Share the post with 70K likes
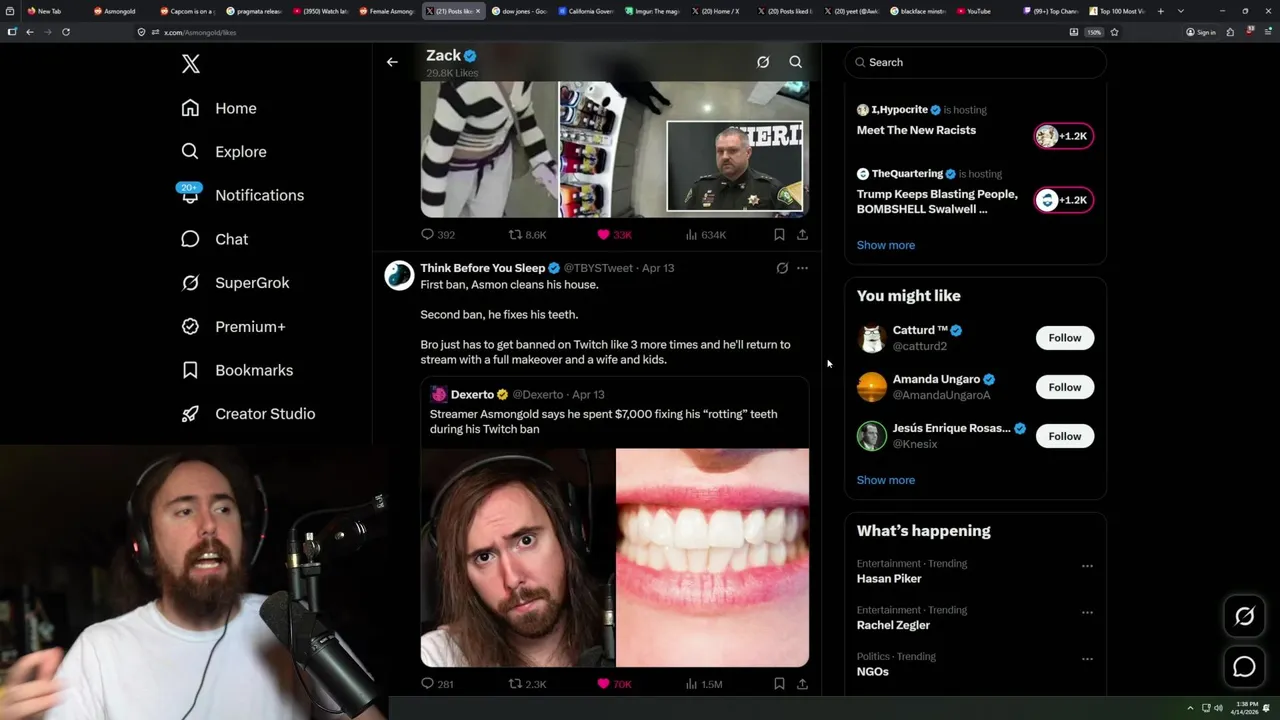The width and height of the screenshot is (1280, 720). [802, 684]
